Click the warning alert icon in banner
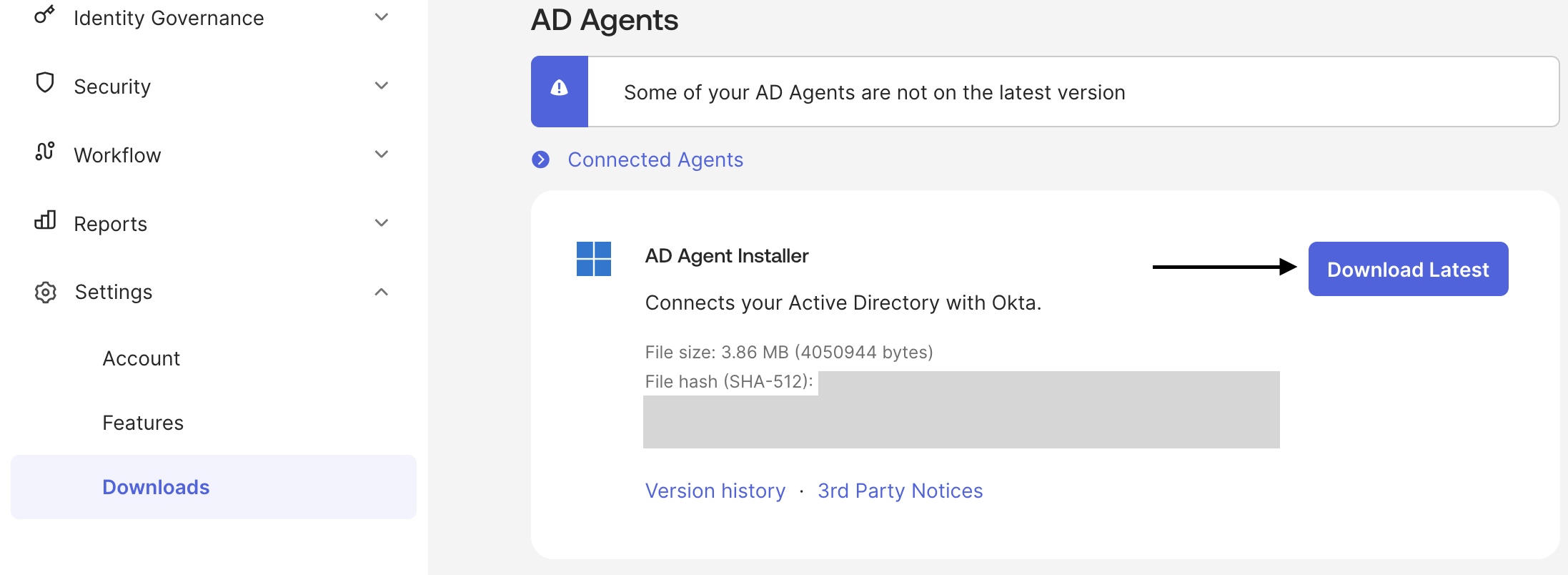 (560, 88)
